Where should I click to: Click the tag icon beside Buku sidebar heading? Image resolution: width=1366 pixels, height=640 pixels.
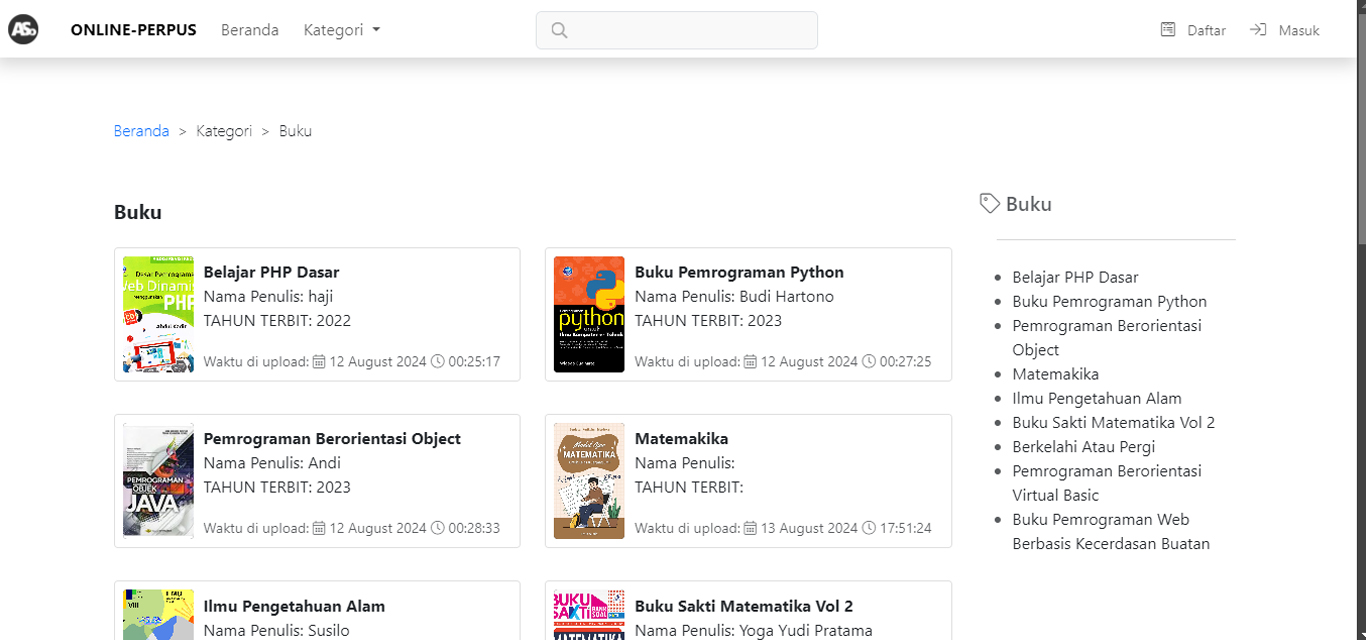(x=989, y=203)
